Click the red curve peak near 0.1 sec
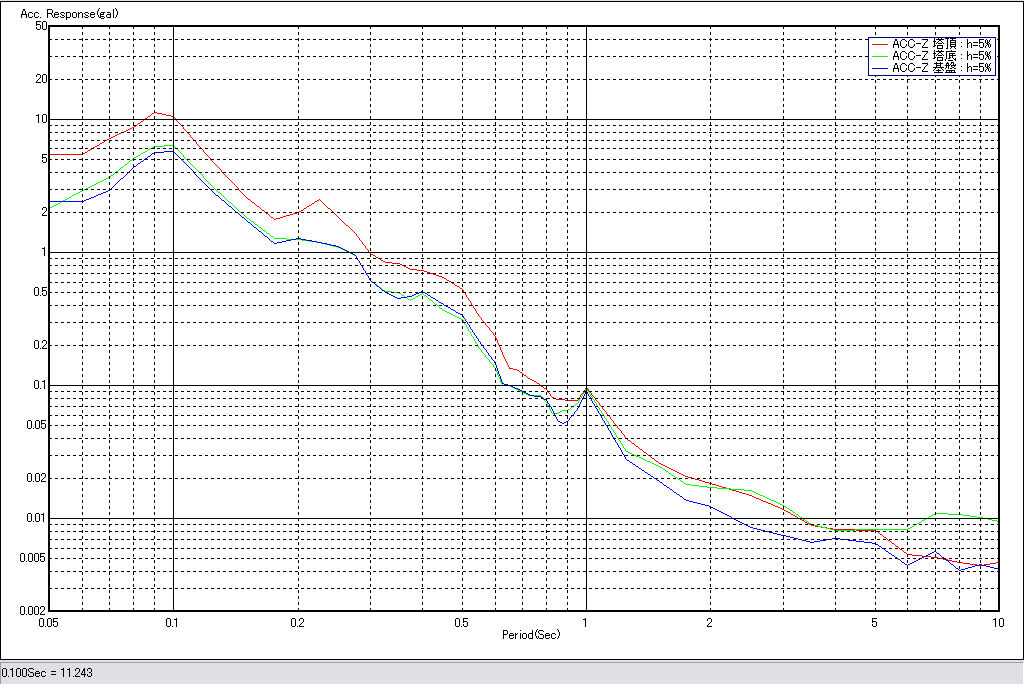Image resolution: width=1024 pixels, height=685 pixels. pos(155,112)
